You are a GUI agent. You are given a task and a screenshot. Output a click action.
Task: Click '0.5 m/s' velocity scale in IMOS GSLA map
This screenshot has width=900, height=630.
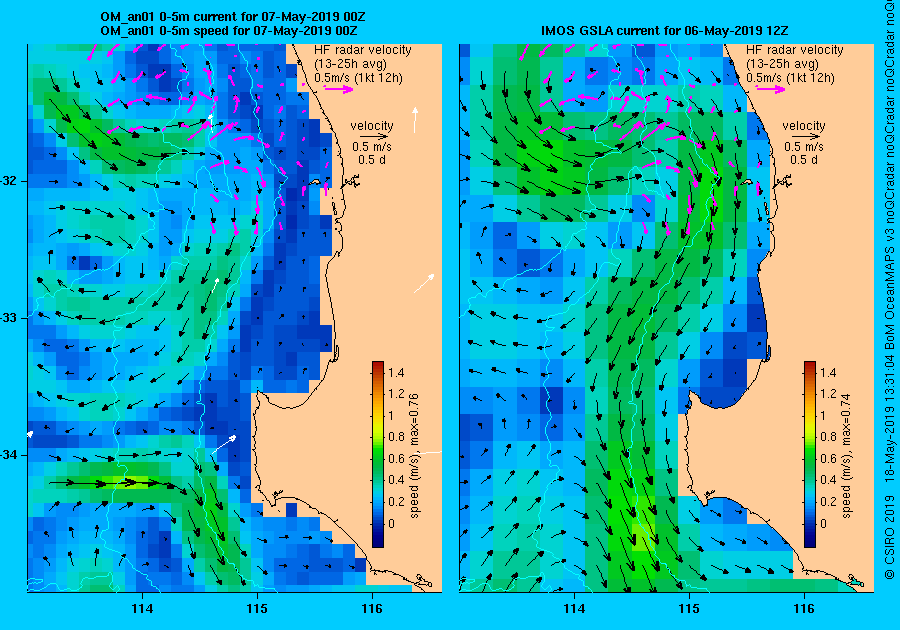pos(804,147)
